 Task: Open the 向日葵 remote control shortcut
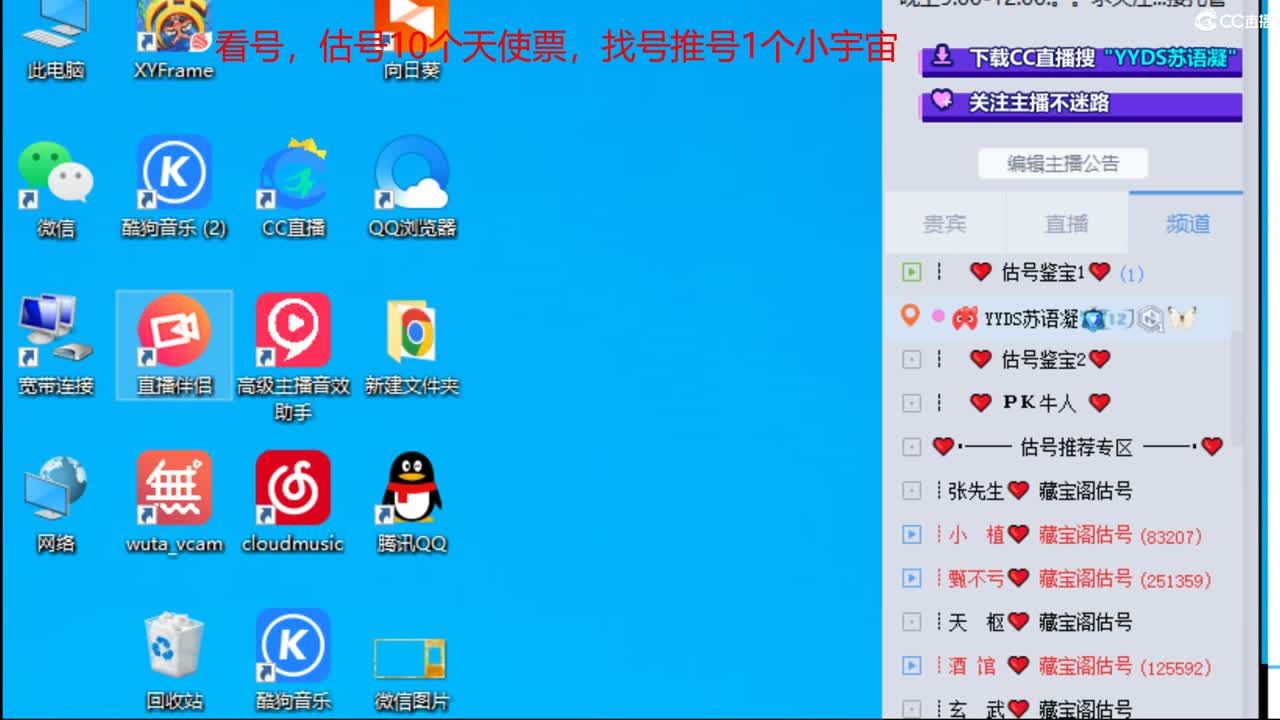[x=411, y=40]
